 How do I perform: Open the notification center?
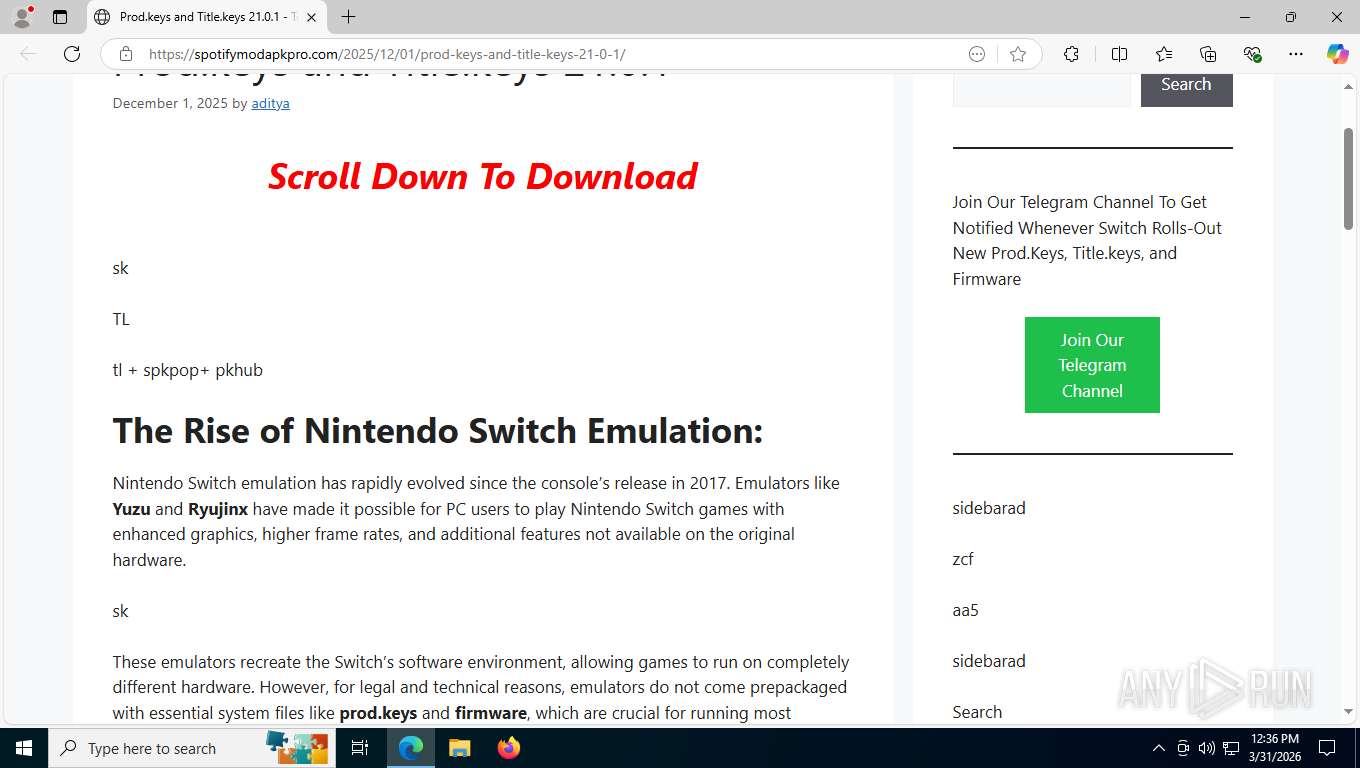pyautogui.click(x=1327, y=748)
